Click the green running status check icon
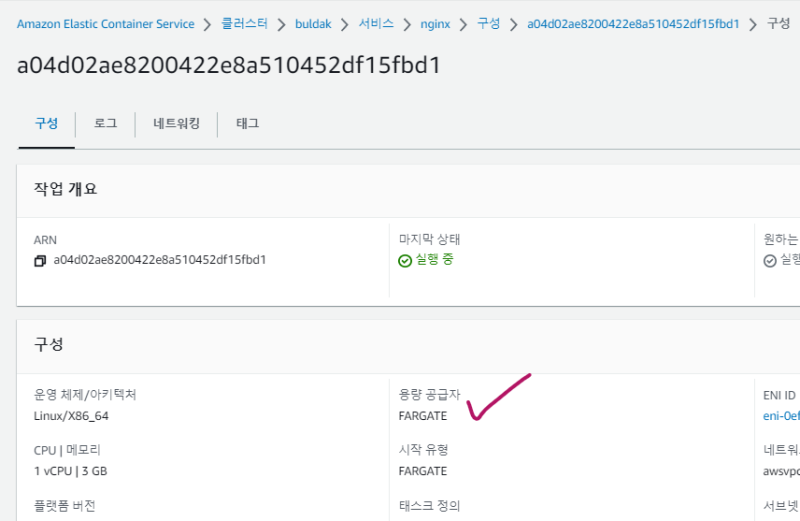Screen dimensions: 800x521 (x=405, y=261)
